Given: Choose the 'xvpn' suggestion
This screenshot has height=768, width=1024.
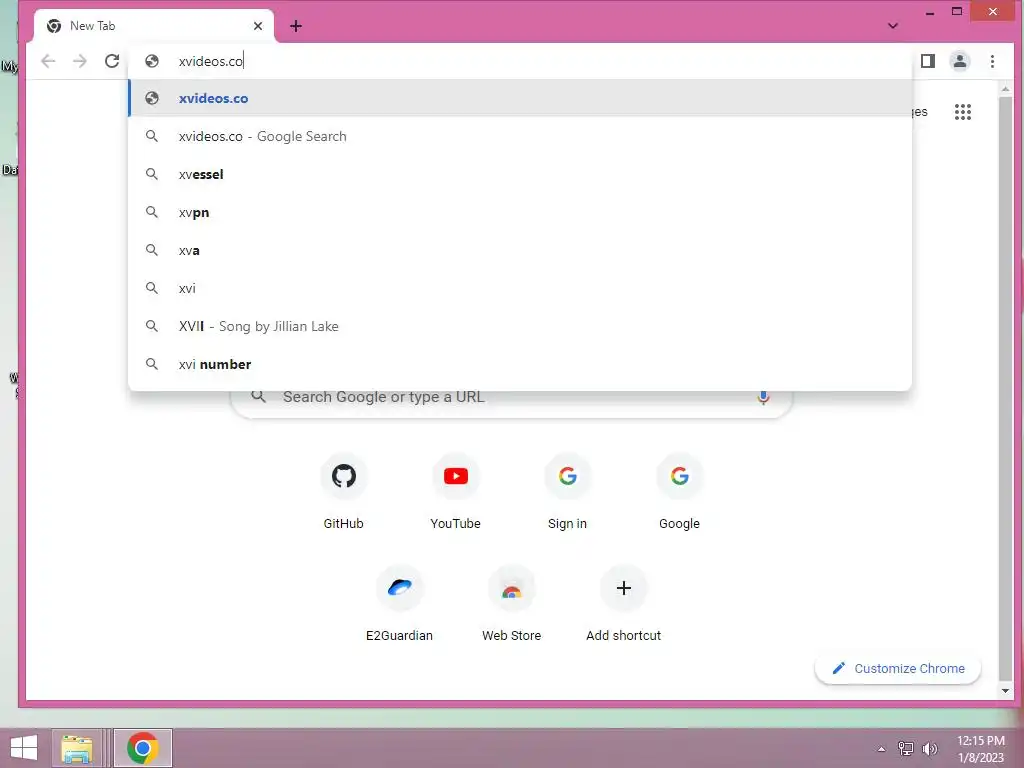Looking at the screenshot, I should coord(520,212).
